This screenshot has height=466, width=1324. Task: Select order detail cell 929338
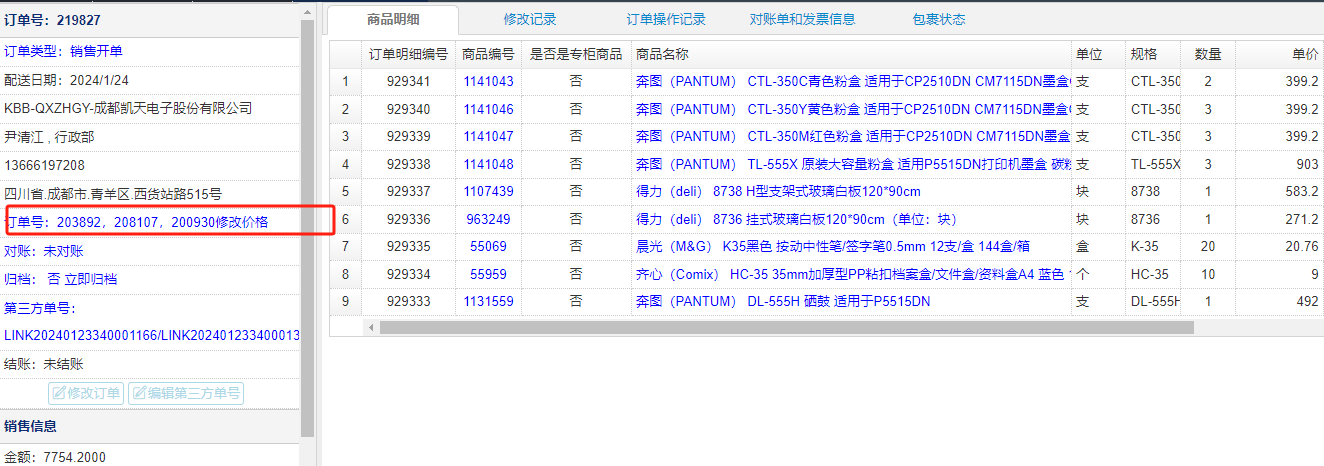[x=408, y=164]
